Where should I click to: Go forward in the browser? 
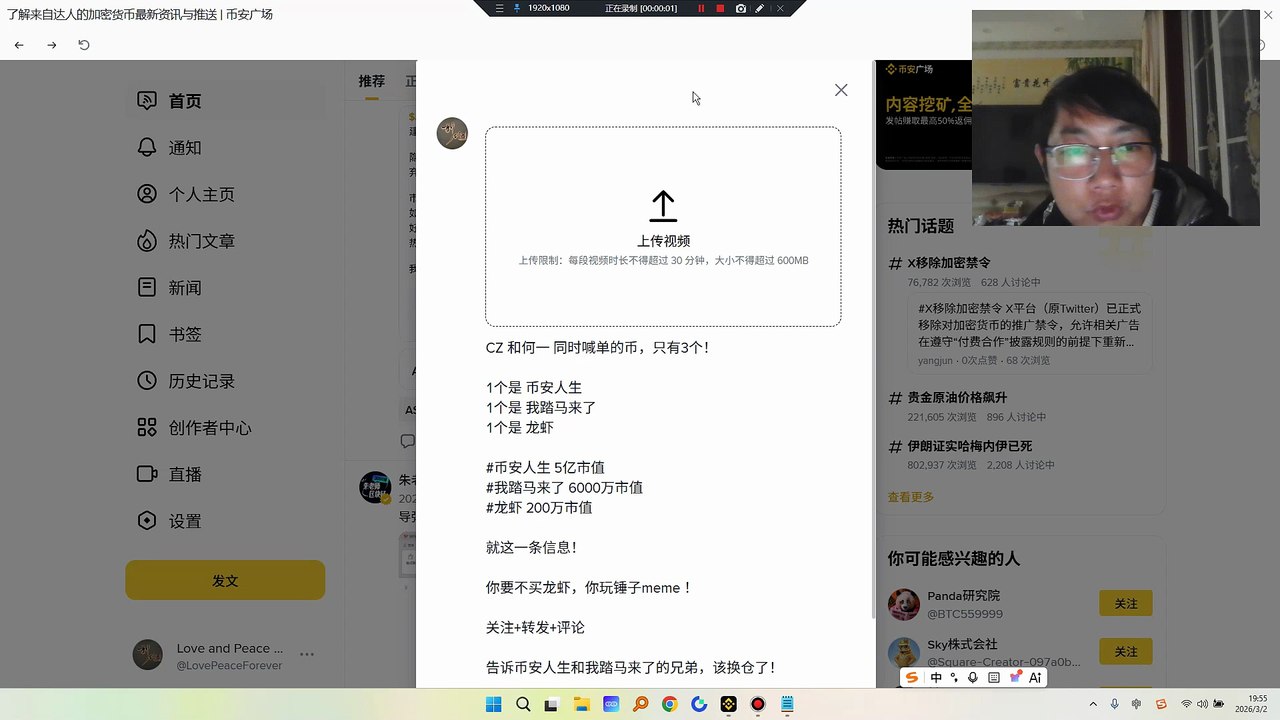tap(52, 45)
